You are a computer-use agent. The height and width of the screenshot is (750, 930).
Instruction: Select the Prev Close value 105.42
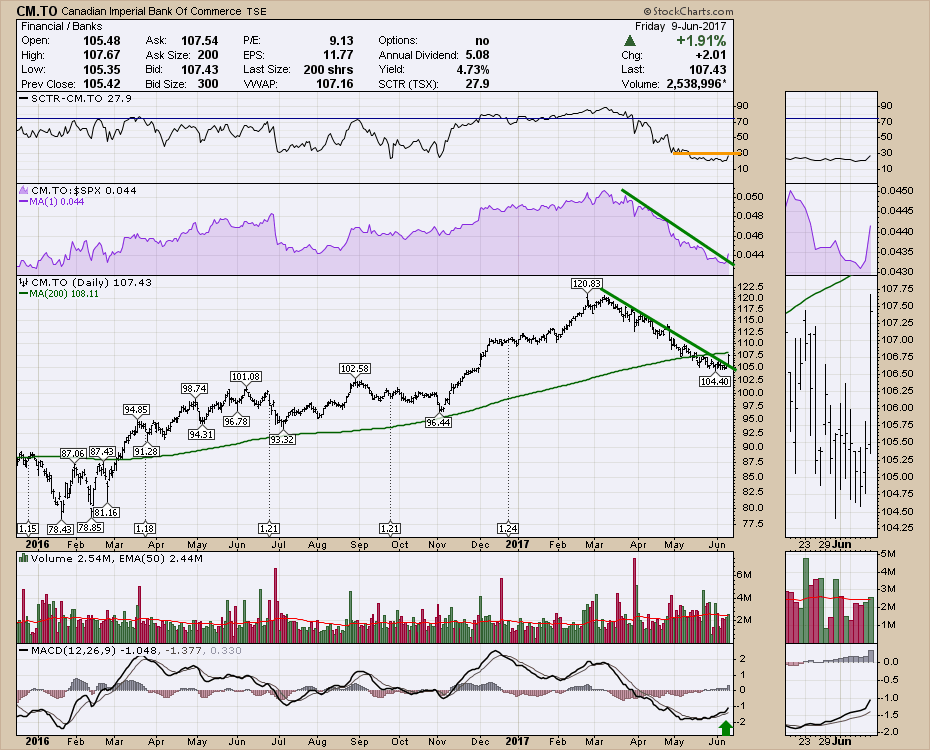(101, 84)
